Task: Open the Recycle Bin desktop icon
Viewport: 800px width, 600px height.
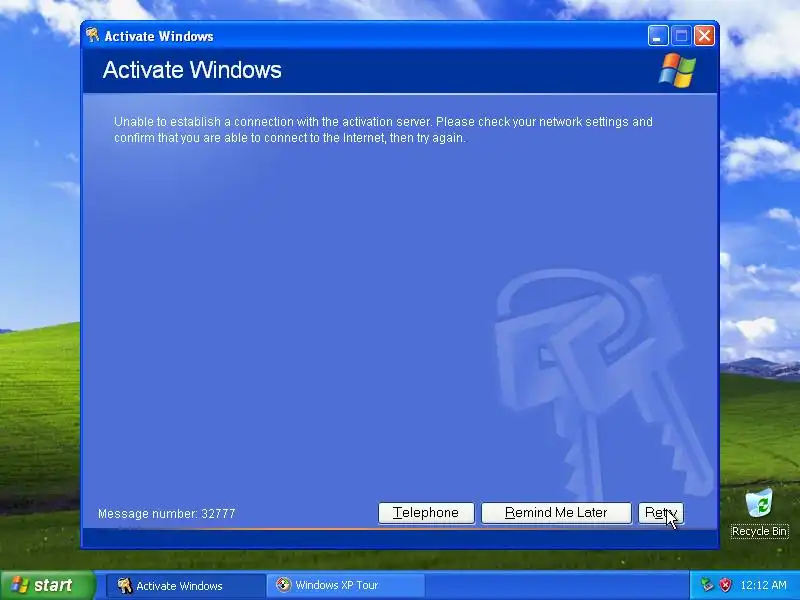Action: pyautogui.click(x=759, y=504)
